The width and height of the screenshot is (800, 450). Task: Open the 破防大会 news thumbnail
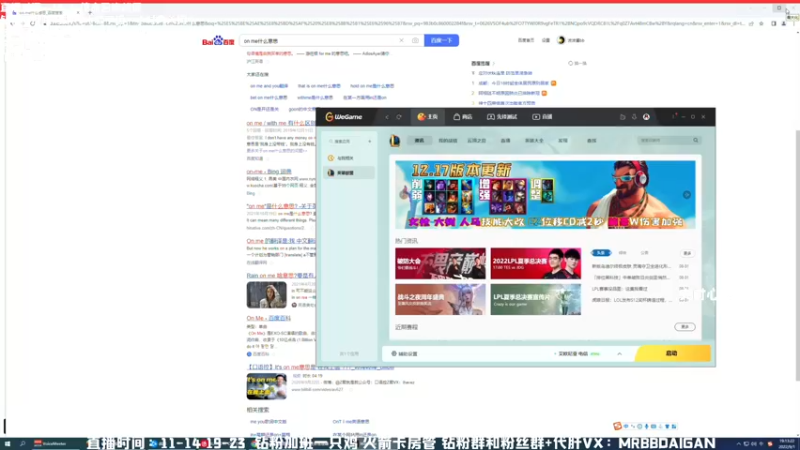click(x=440, y=263)
